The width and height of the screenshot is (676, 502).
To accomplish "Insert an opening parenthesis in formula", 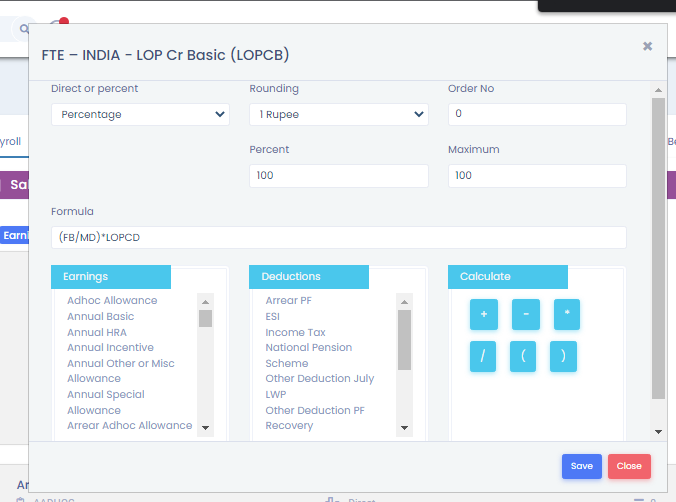I will (x=523, y=356).
